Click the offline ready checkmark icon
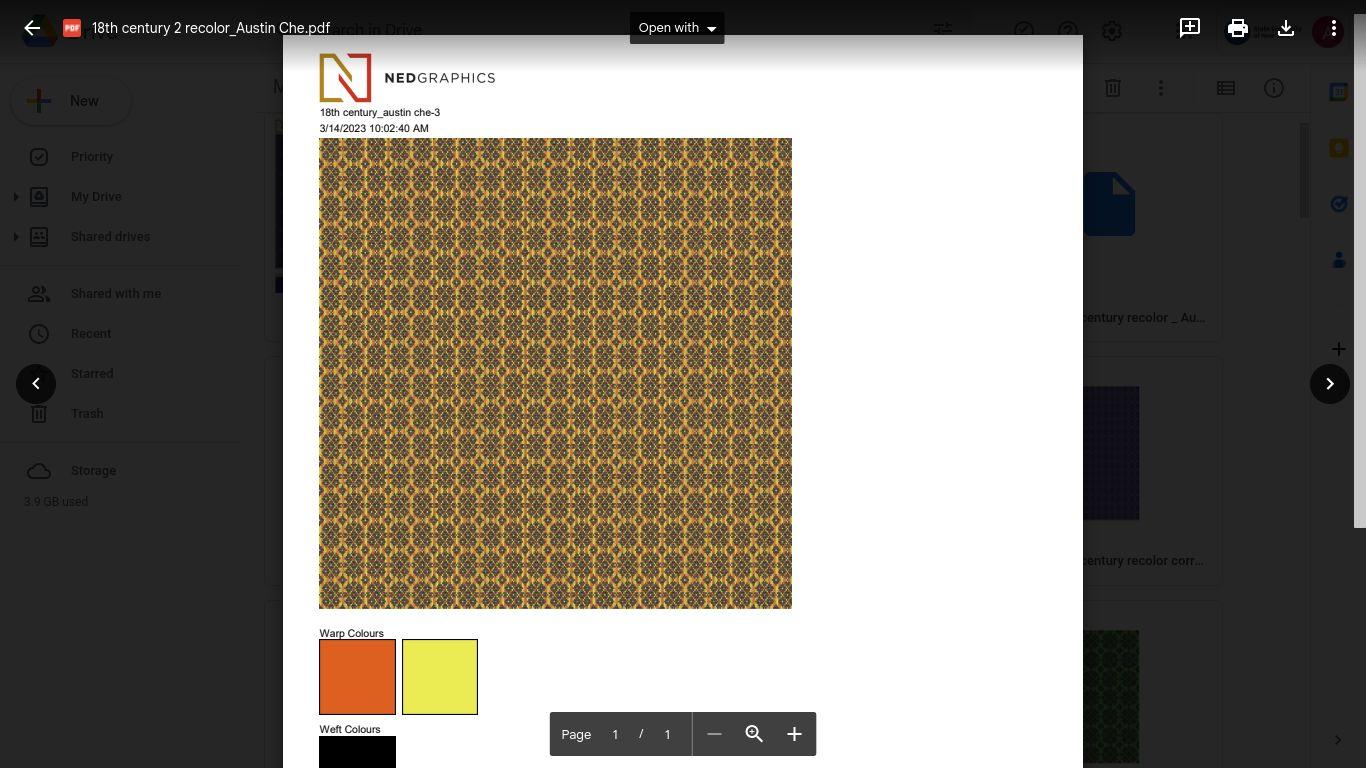 click(x=1024, y=31)
